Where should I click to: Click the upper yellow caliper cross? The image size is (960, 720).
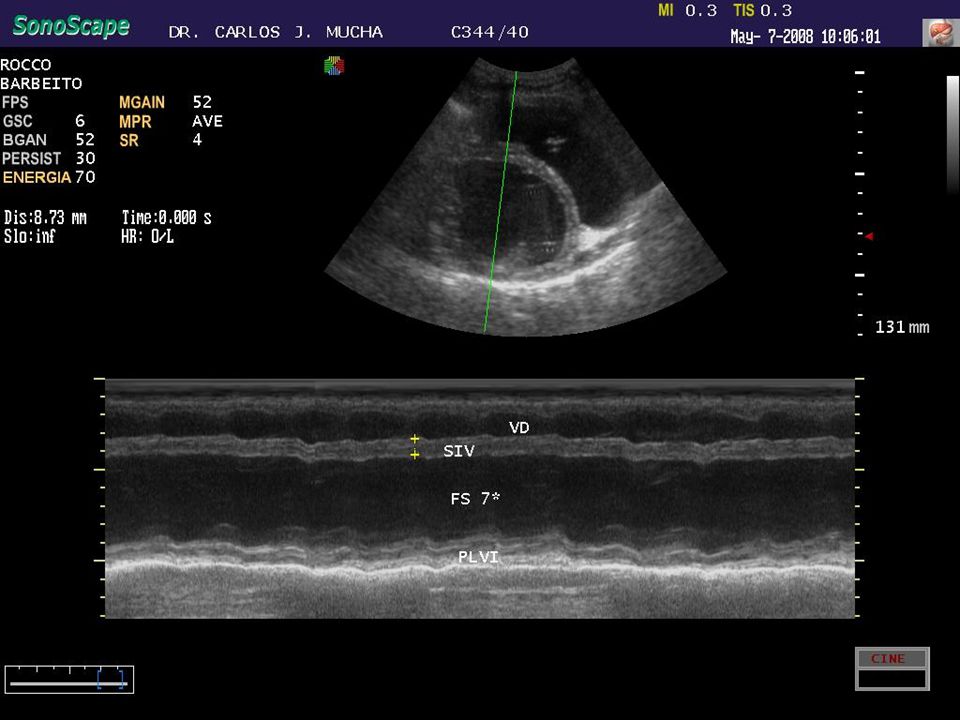click(x=414, y=439)
